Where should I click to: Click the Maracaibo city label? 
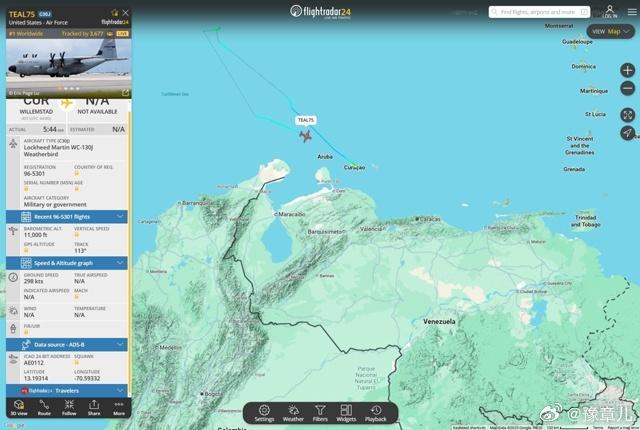292,214
